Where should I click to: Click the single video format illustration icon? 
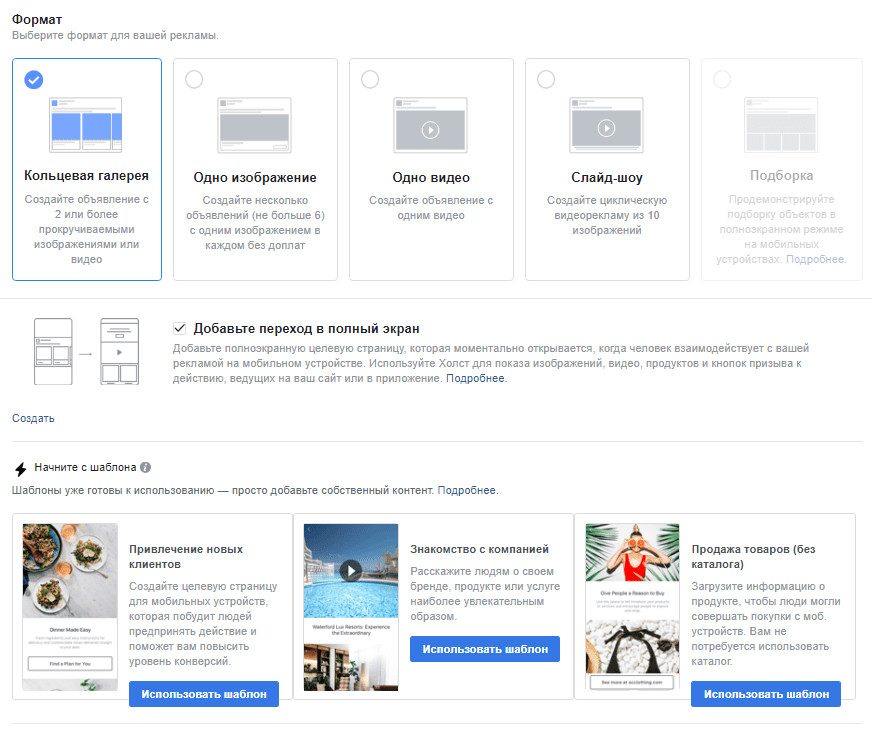point(430,125)
